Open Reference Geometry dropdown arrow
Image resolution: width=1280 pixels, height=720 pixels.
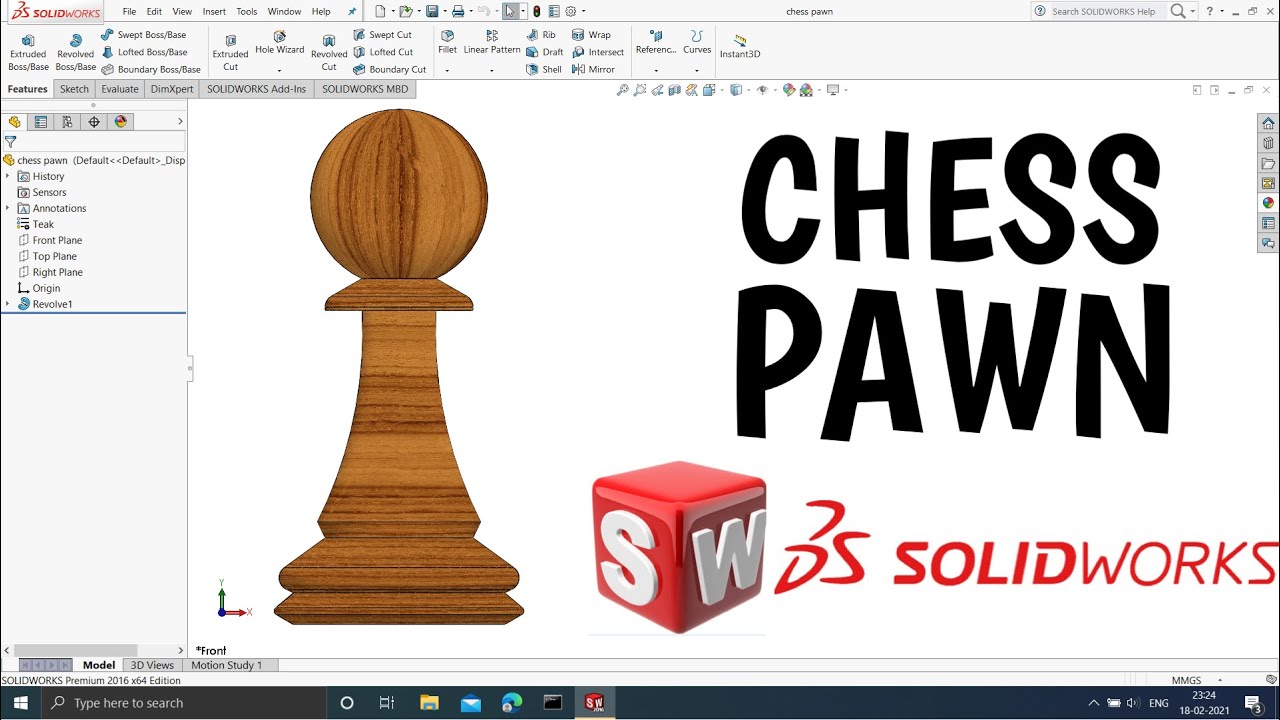coord(656,71)
